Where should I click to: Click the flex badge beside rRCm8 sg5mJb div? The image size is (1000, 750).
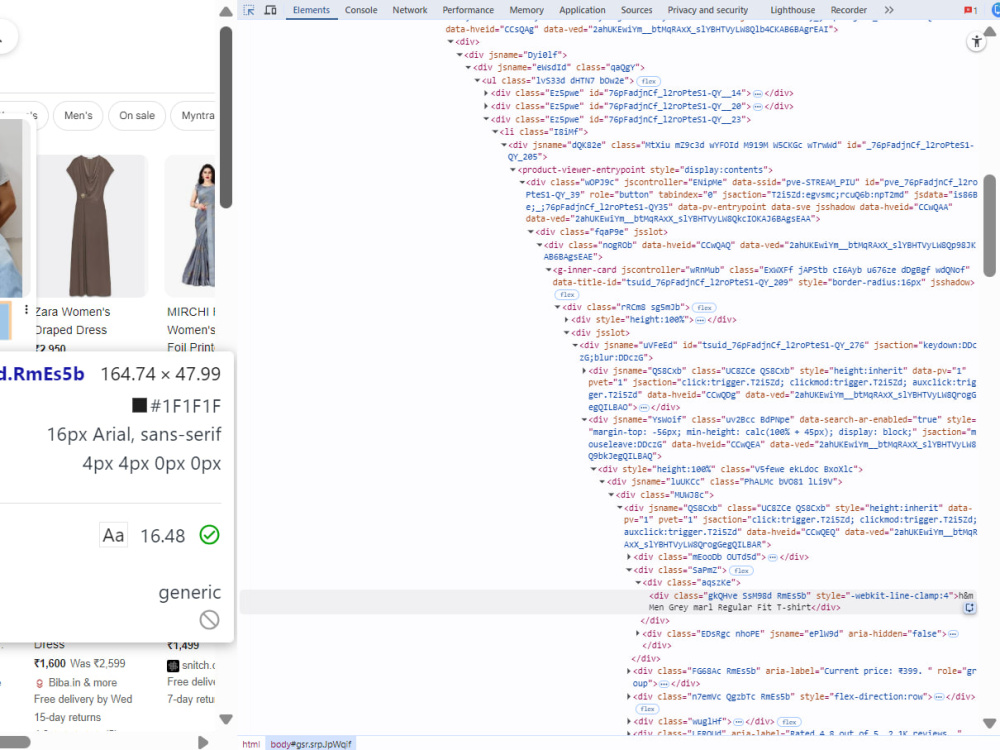coord(704,308)
